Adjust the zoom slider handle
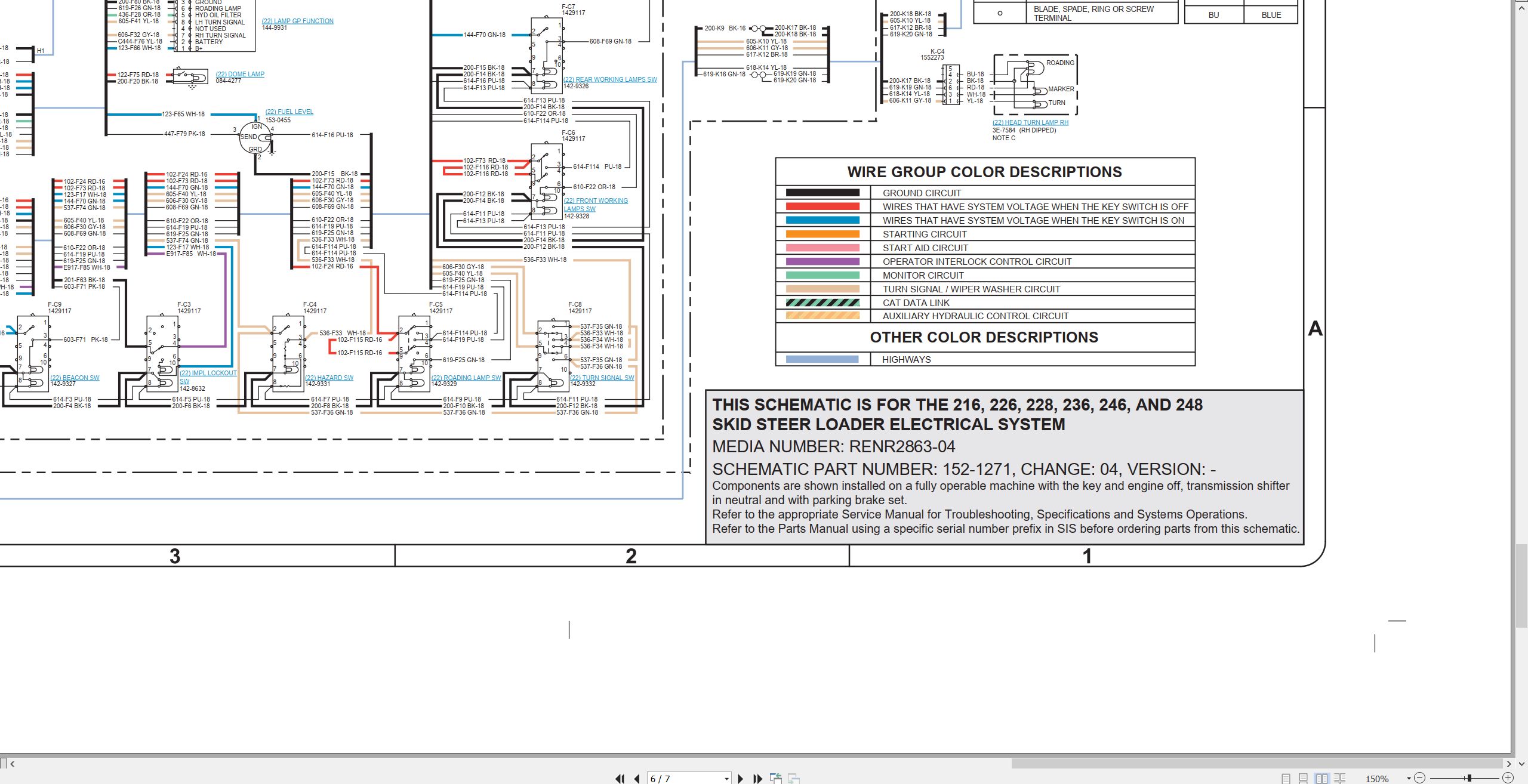 1469,778
